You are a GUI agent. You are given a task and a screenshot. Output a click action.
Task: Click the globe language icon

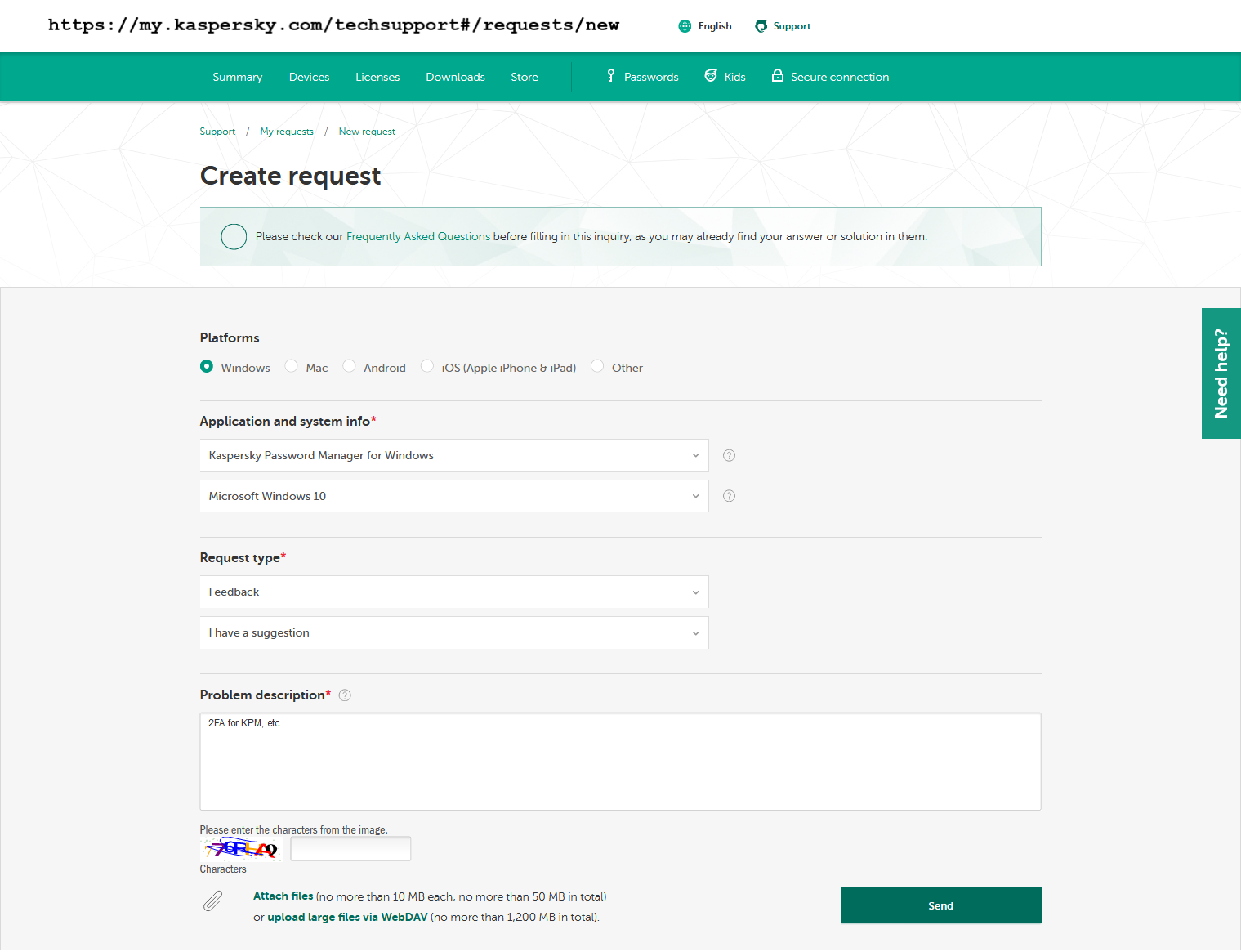click(x=685, y=26)
